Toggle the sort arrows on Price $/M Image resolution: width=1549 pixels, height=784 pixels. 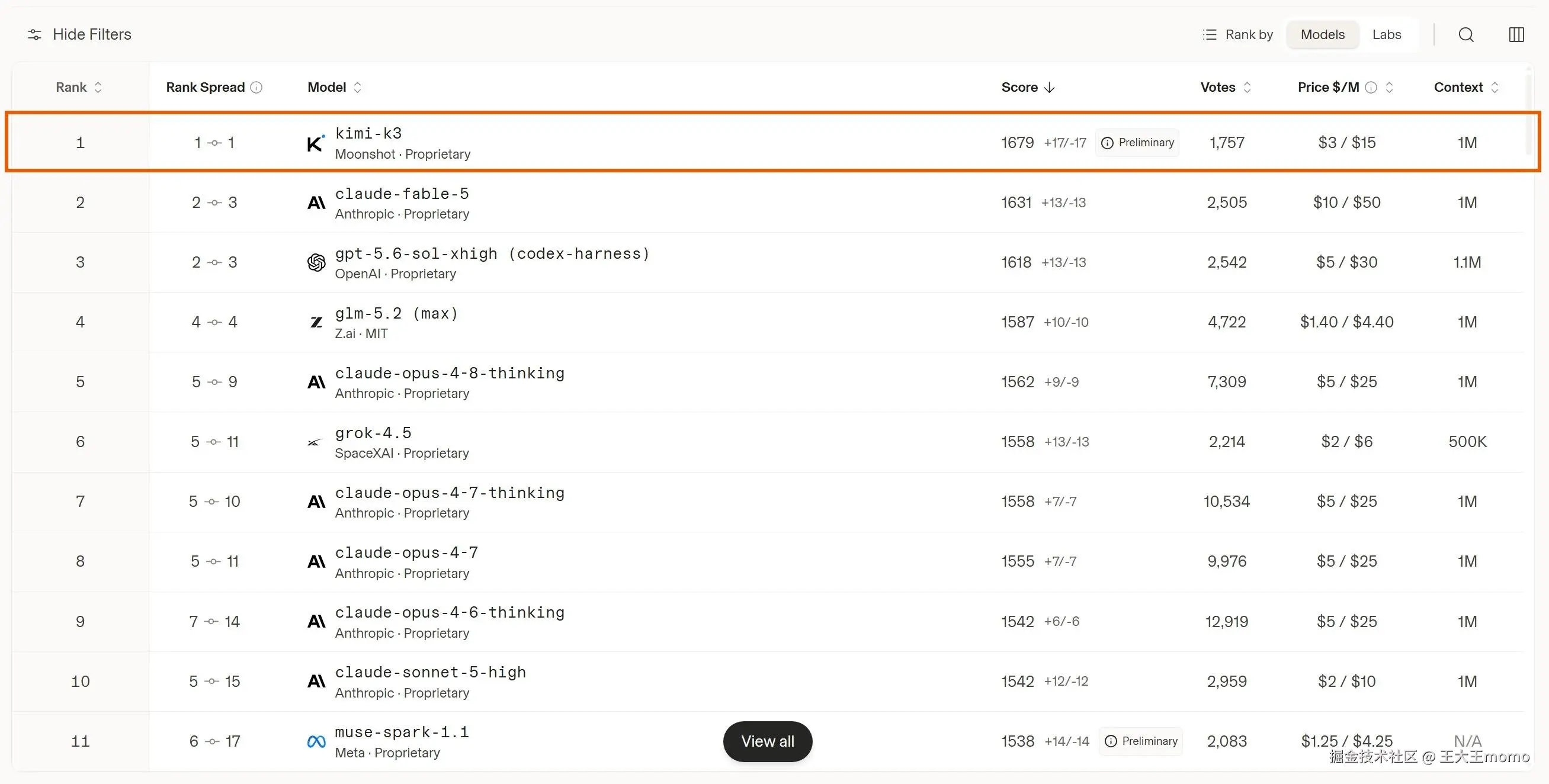pyautogui.click(x=1389, y=88)
